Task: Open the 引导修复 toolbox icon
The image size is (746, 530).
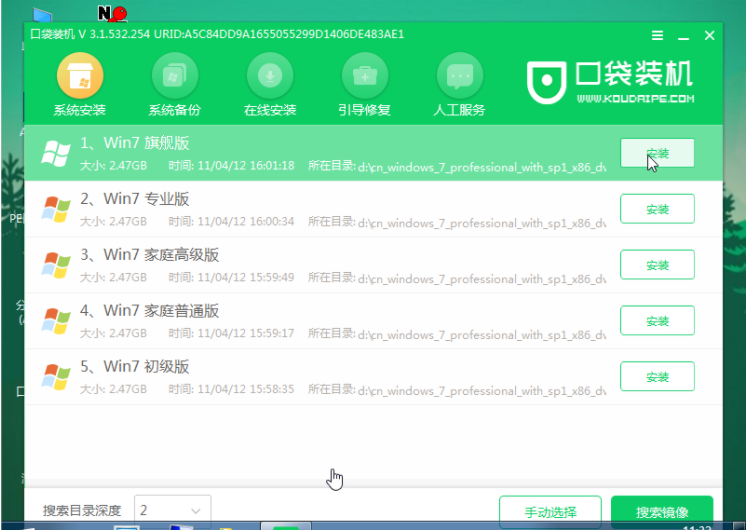Action: tap(365, 76)
